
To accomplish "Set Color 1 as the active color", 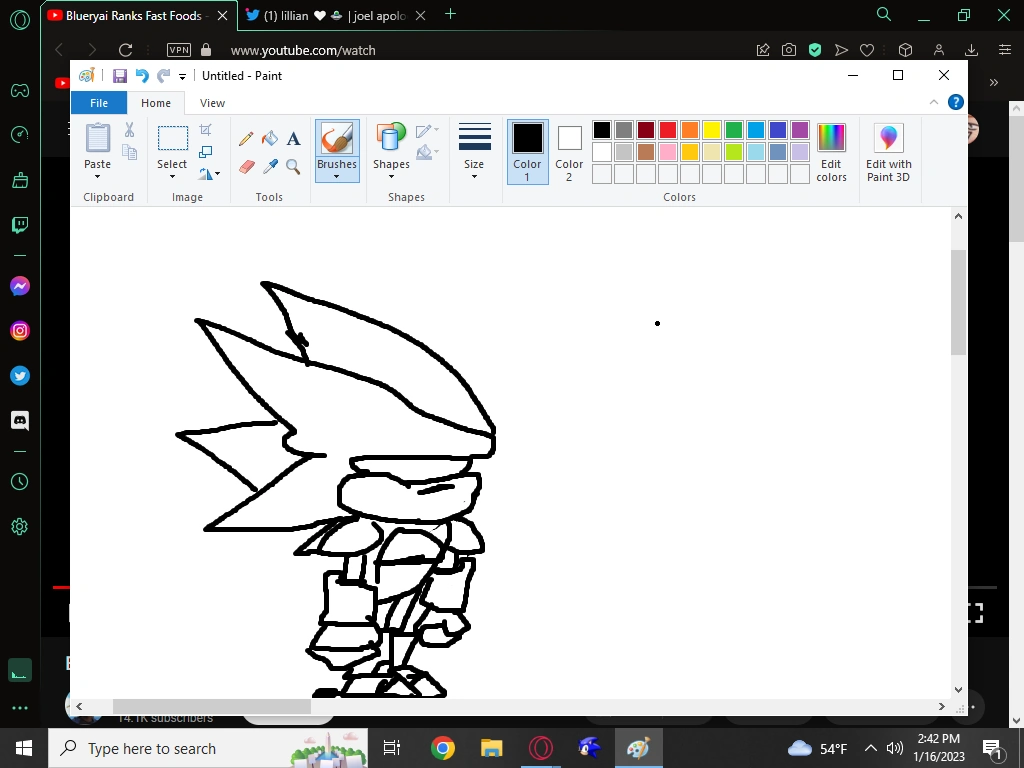I will pyautogui.click(x=527, y=151).
